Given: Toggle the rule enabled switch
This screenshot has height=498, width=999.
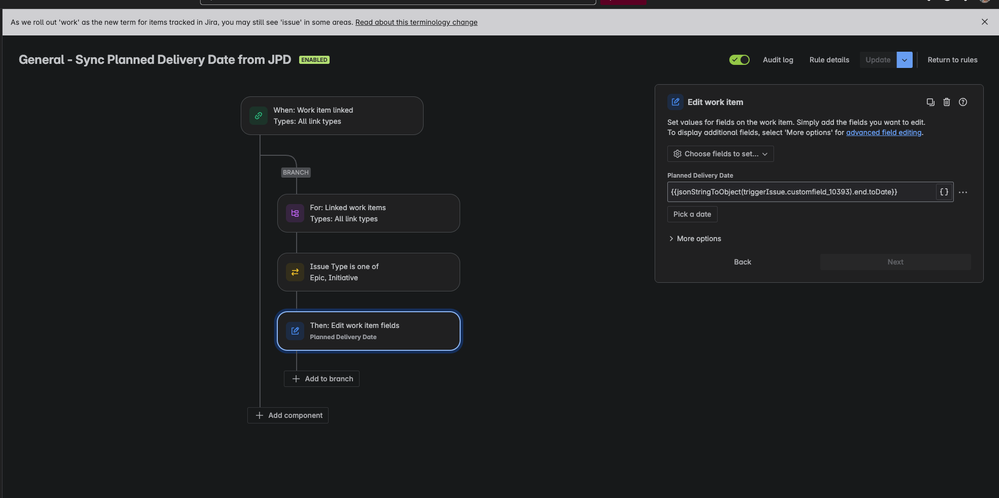Looking at the screenshot, I should click(x=739, y=60).
